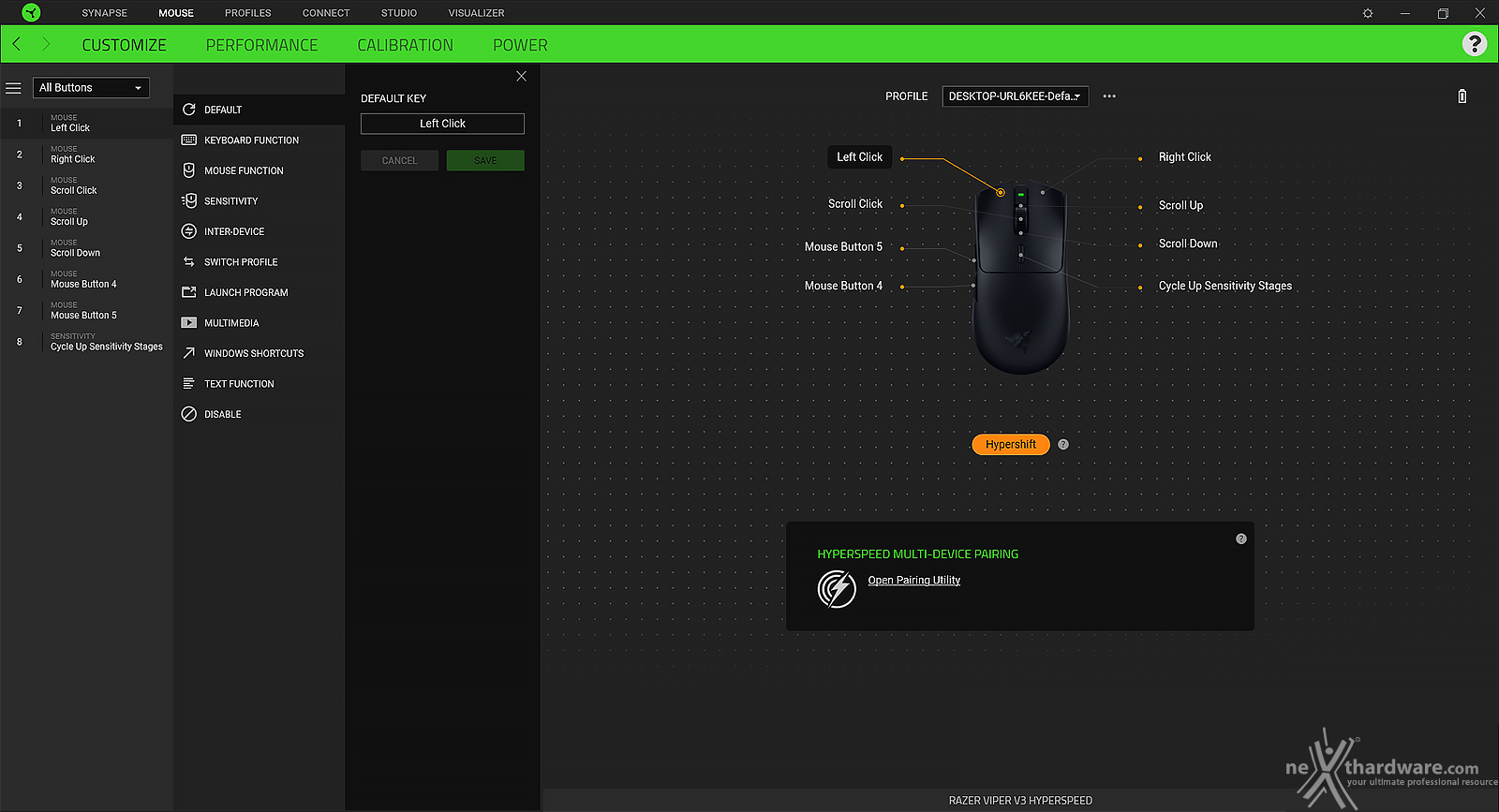Toggle the orange Hypershift button
Viewport: 1499px width, 812px height.
1011,445
